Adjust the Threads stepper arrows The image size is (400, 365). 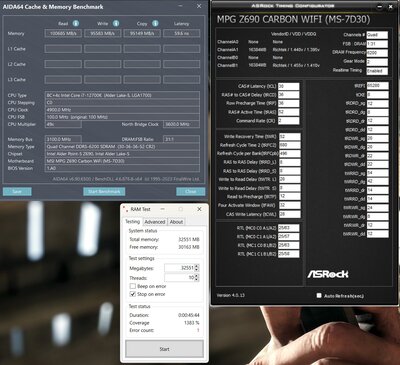(196, 277)
